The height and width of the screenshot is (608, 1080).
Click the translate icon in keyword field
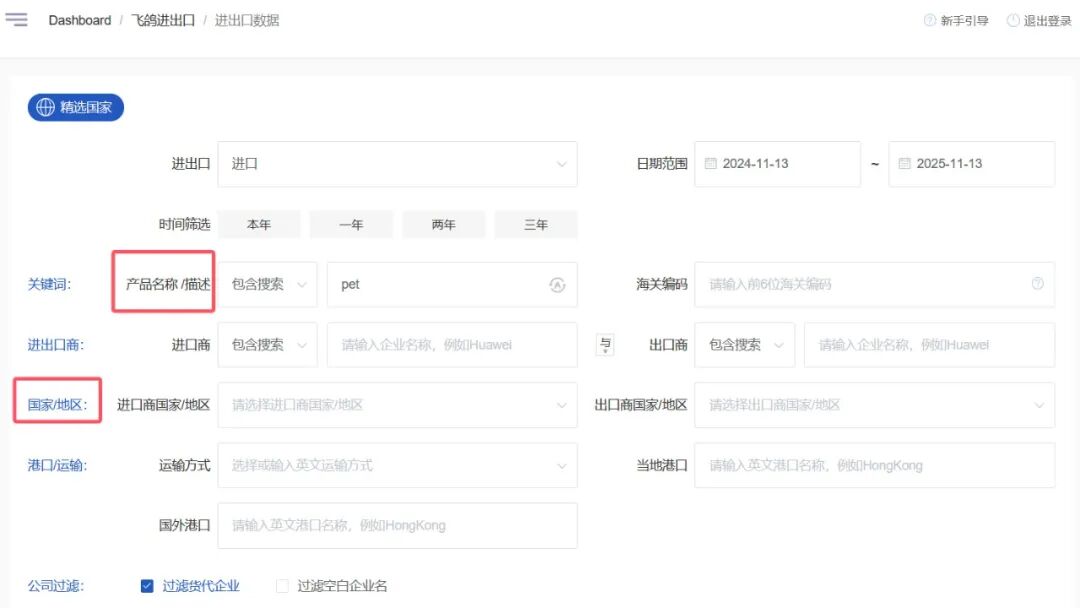click(557, 285)
